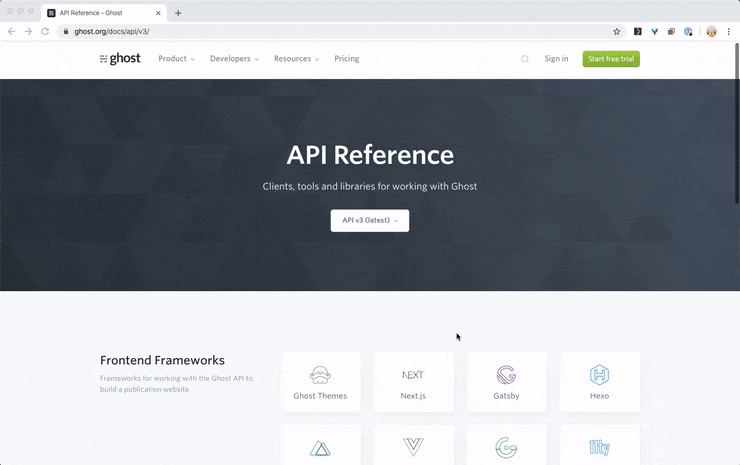Click the Ghost logo in header
This screenshot has height=465, width=740.
pos(120,59)
